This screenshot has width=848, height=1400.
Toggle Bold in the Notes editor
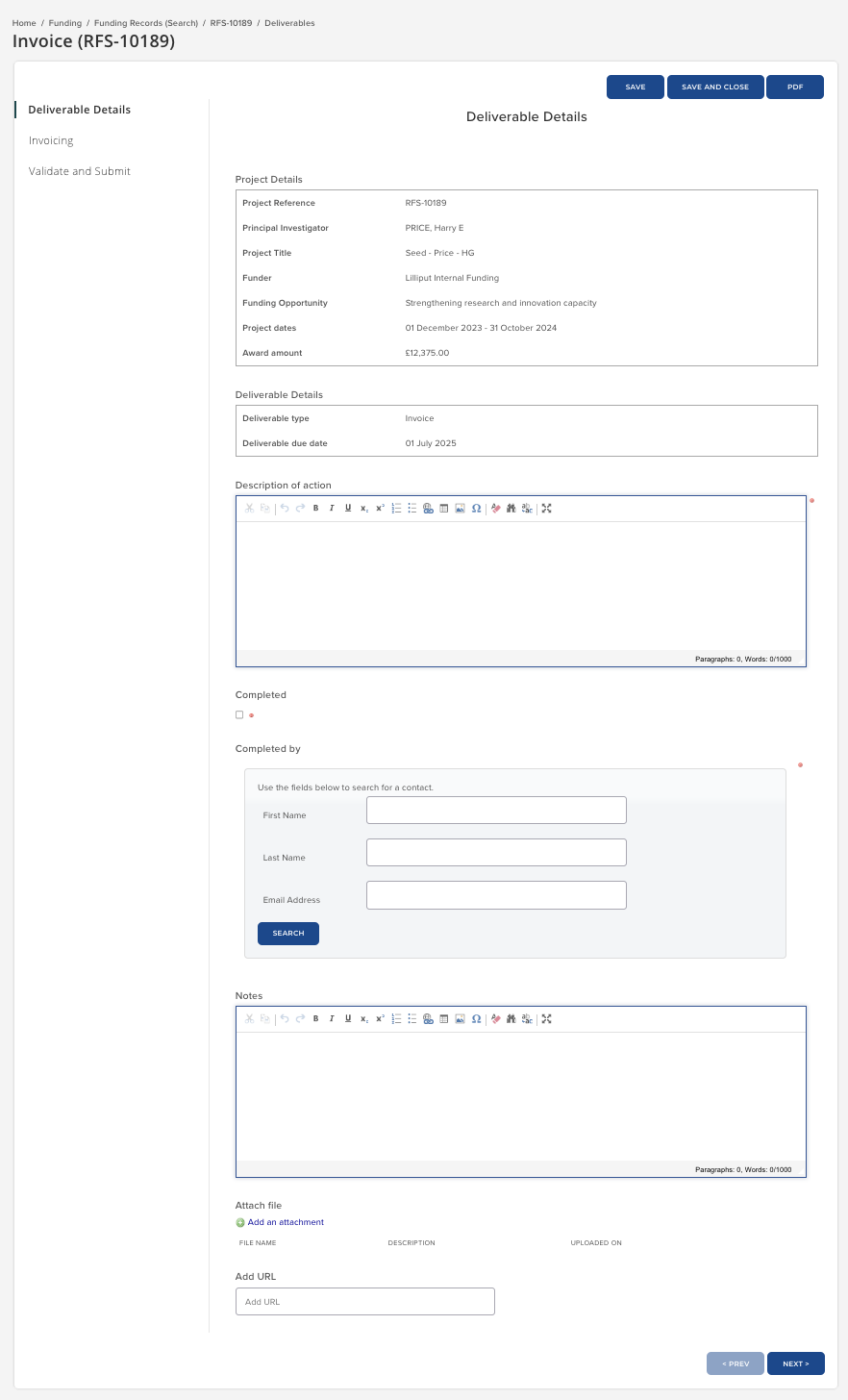(316, 1019)
